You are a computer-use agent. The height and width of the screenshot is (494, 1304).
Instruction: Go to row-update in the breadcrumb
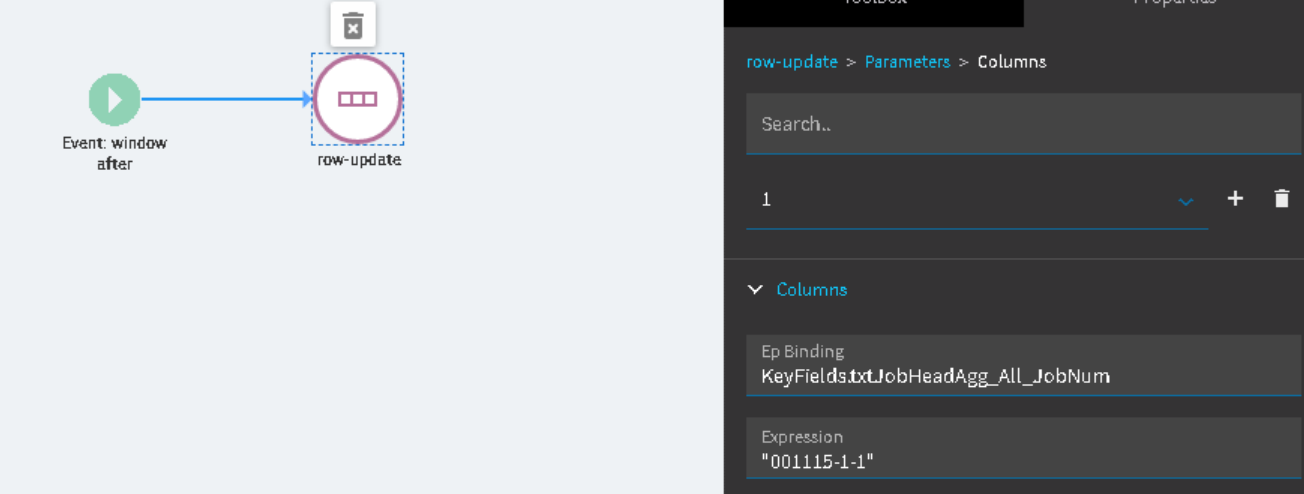[792, 62]
